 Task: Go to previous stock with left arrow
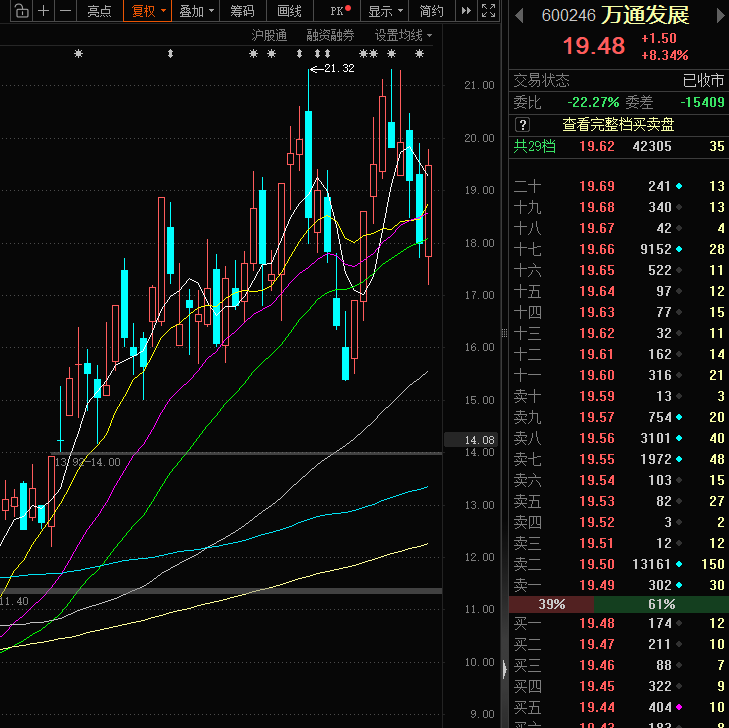click(x=519, y=16)
